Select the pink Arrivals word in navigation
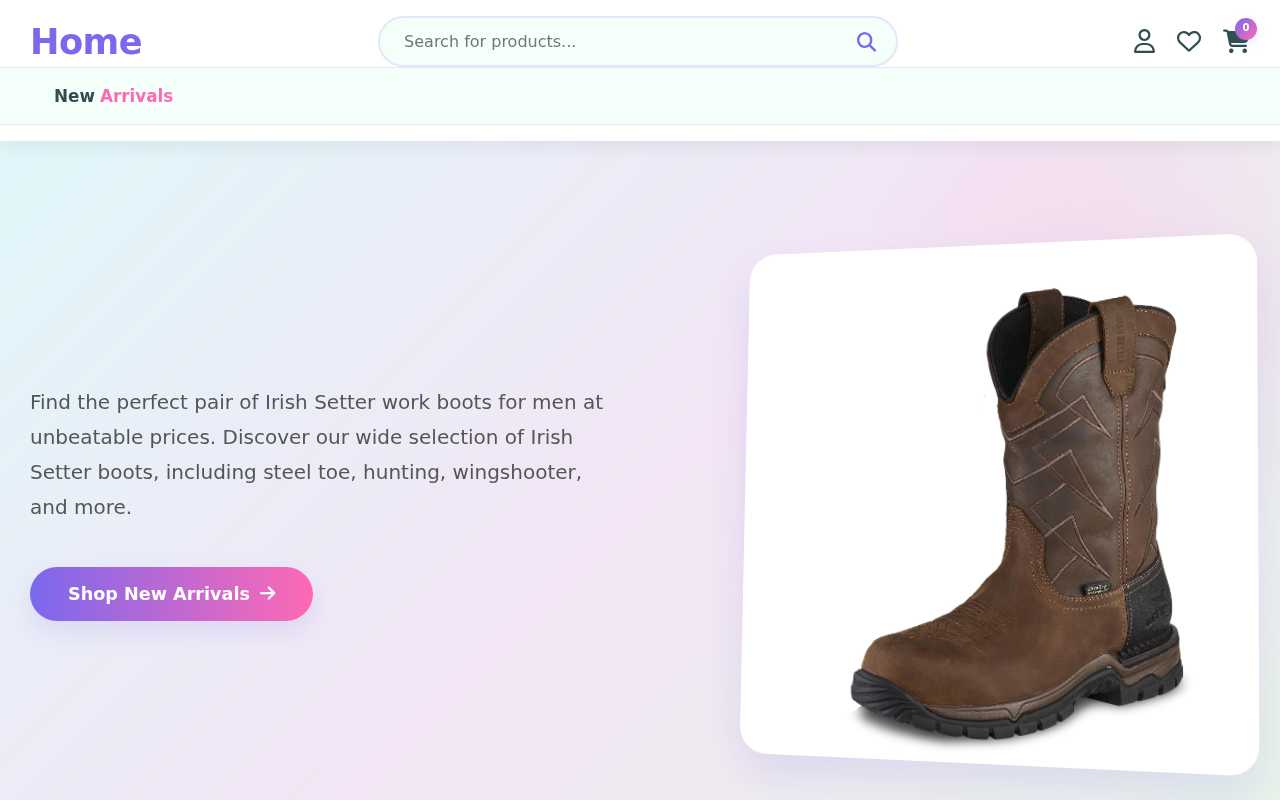 click(136, 96)
